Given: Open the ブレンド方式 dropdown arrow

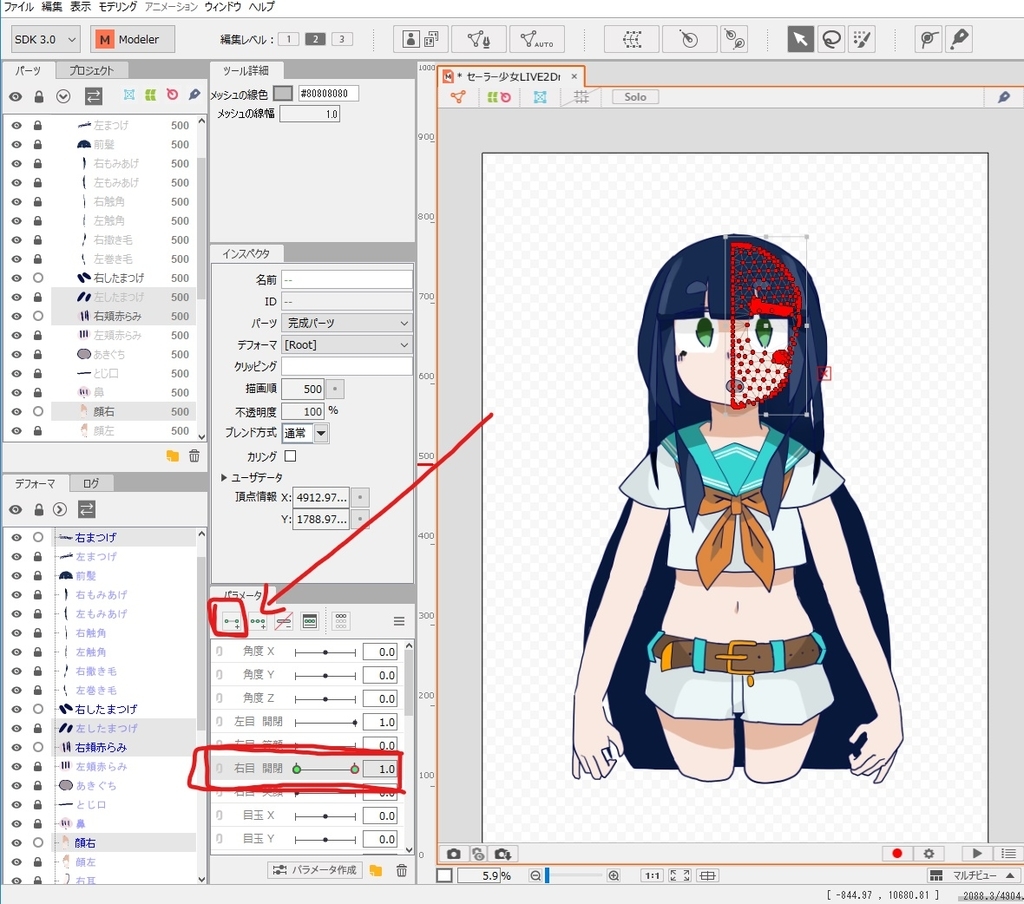Looking at the screenshot, I should [x=321, y=433].
